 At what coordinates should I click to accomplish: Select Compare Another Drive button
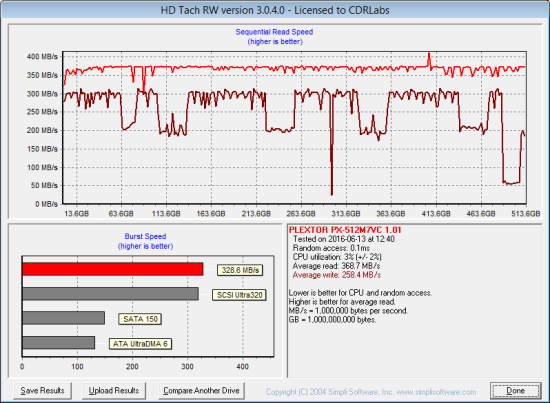(x=201, y=390)
